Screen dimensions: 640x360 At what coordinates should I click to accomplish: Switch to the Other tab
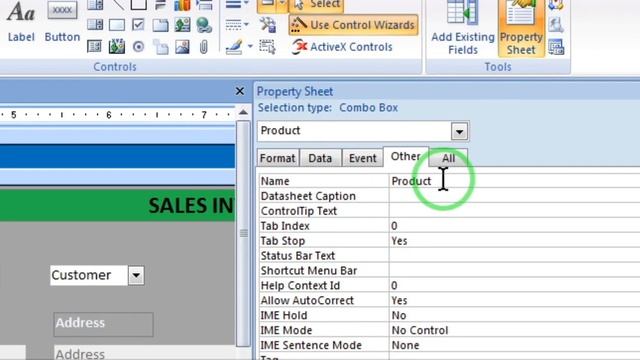(x=406, y=156)
